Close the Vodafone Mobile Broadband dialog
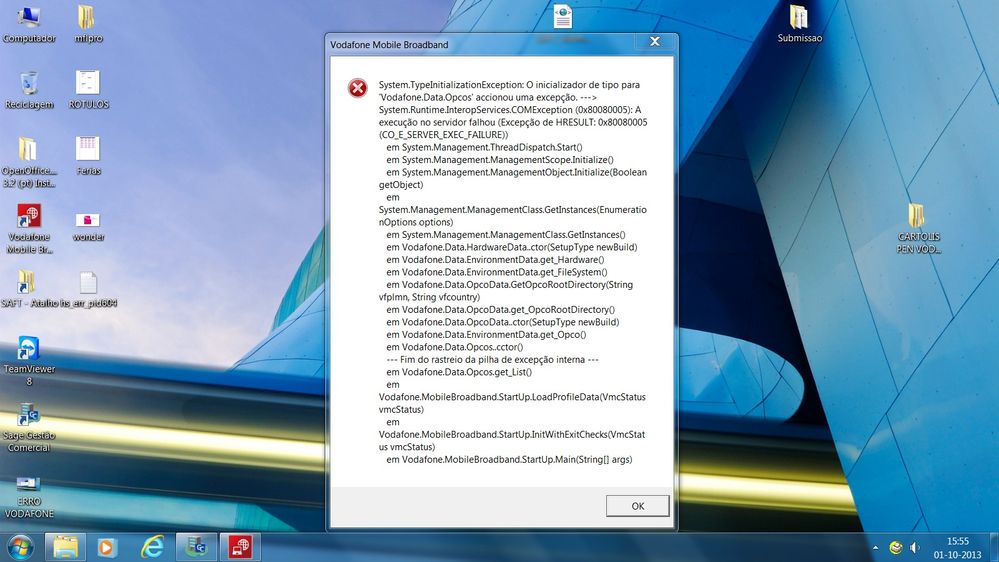This screenshot has width=999, height=562. (654, 42)
